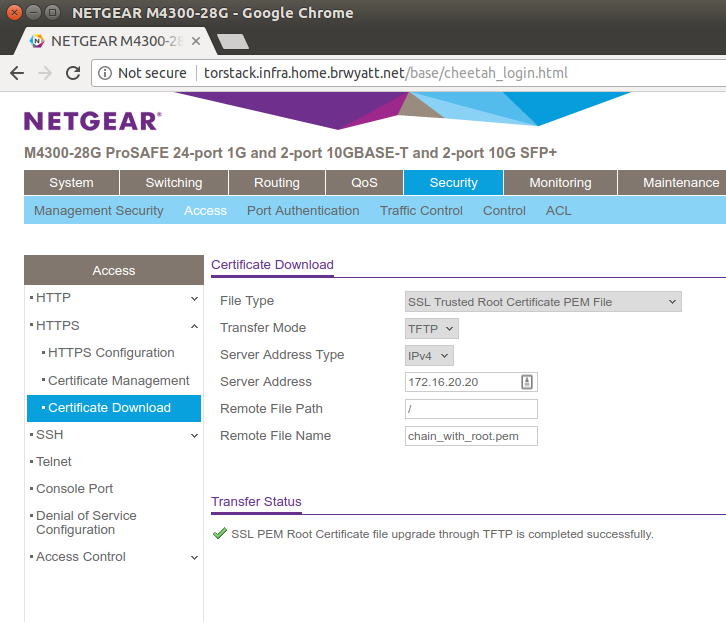Click HTTP in the Access sidebar
The height and width of the screenshot is (622, 726).
(53, 298)
